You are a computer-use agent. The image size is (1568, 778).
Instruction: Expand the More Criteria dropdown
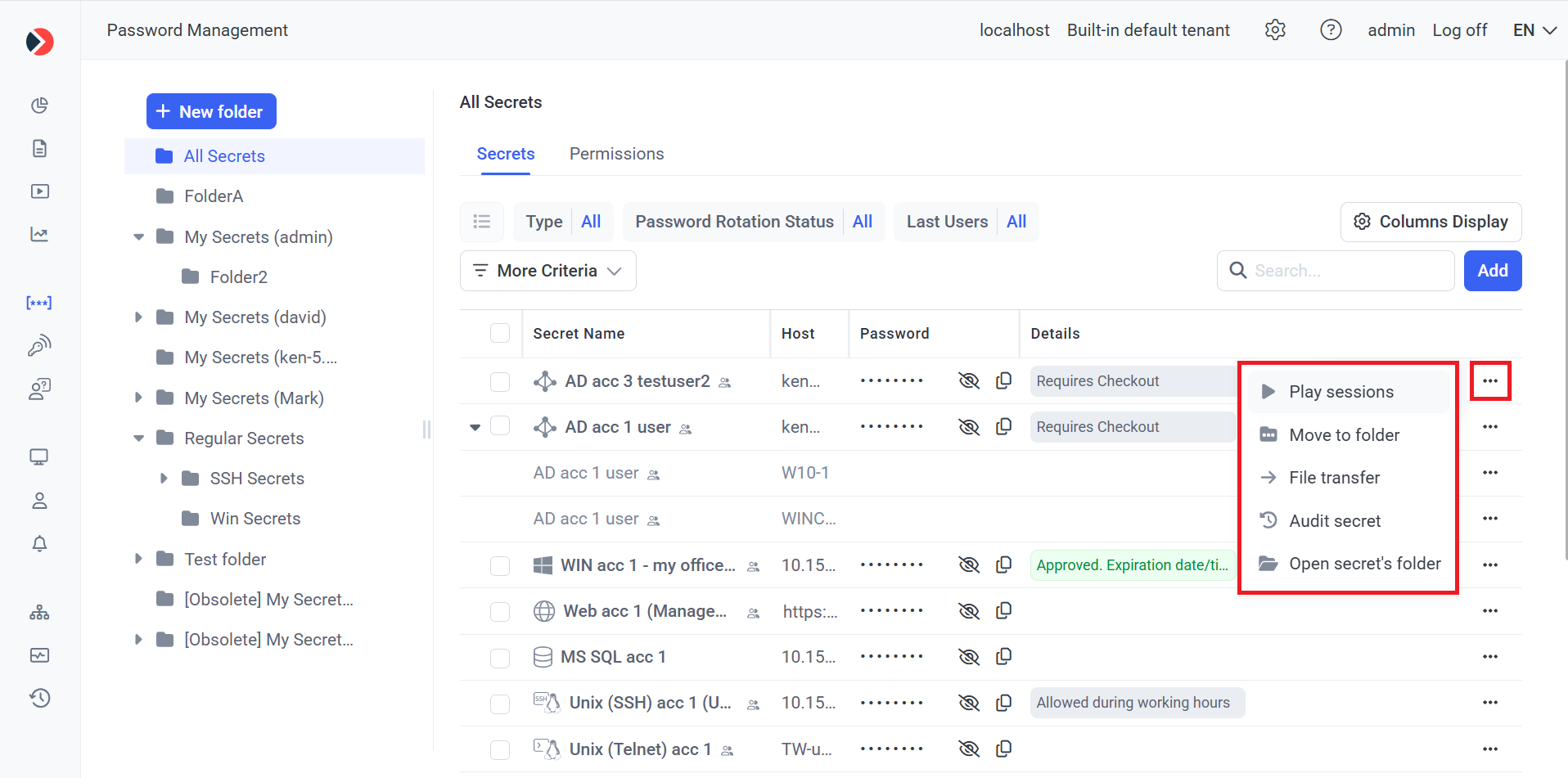pos(547,271)
